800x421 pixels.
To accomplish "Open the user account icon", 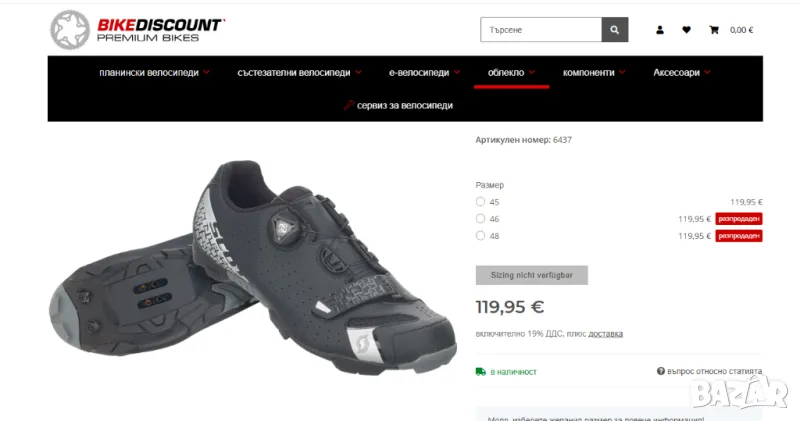I will (x=660, y=30).
